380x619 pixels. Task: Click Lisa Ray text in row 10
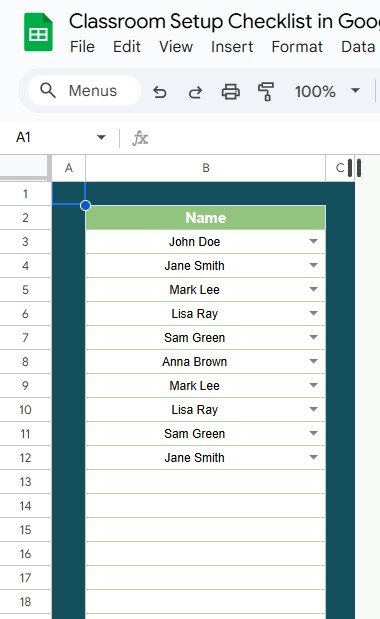(195, 410)
